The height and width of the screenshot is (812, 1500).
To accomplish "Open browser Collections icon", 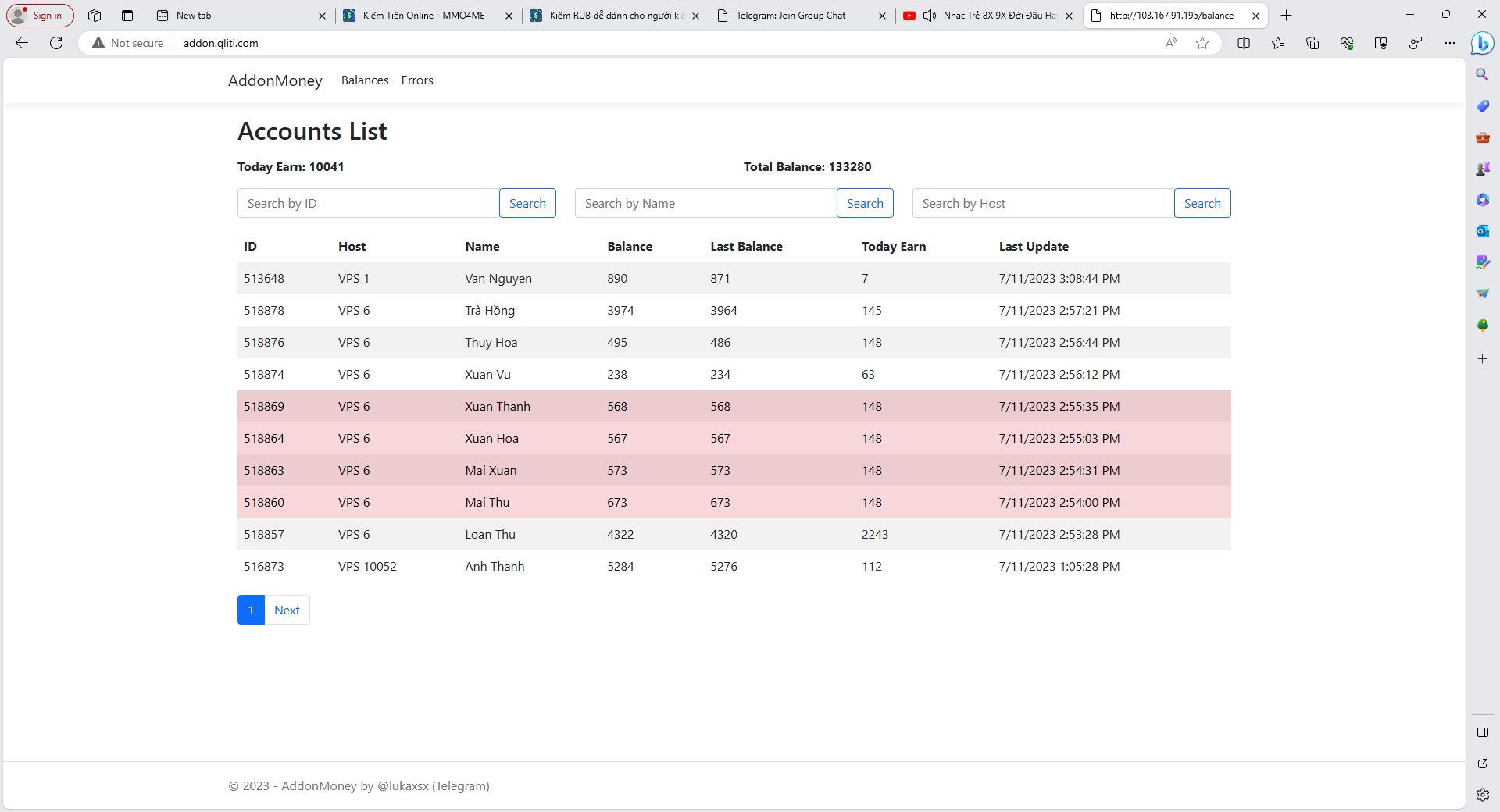I will click(x=1312, y=43).
